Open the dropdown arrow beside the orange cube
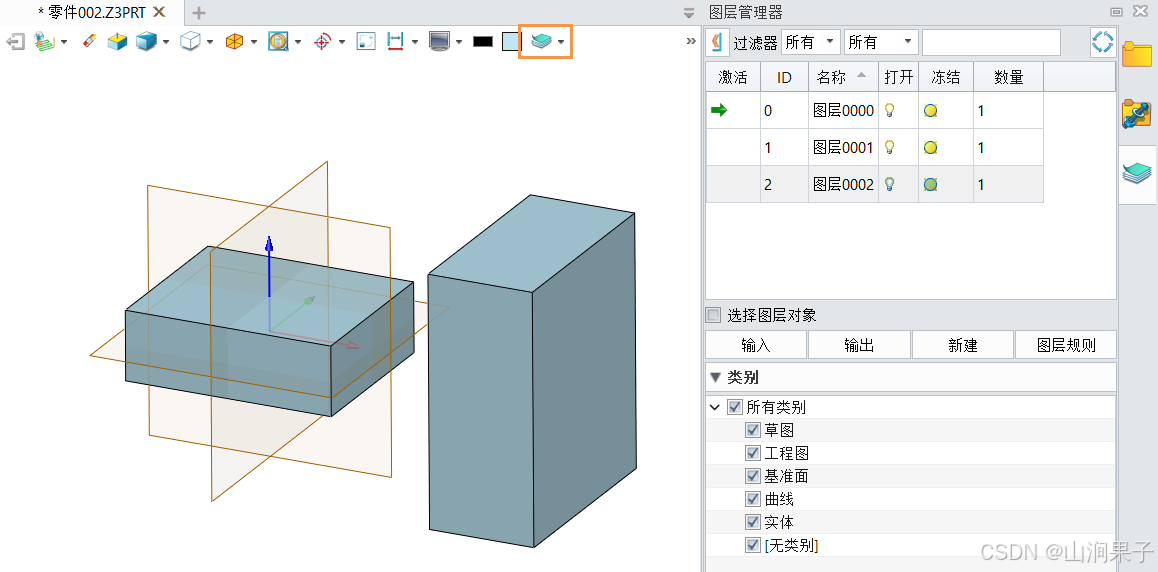 254,42
